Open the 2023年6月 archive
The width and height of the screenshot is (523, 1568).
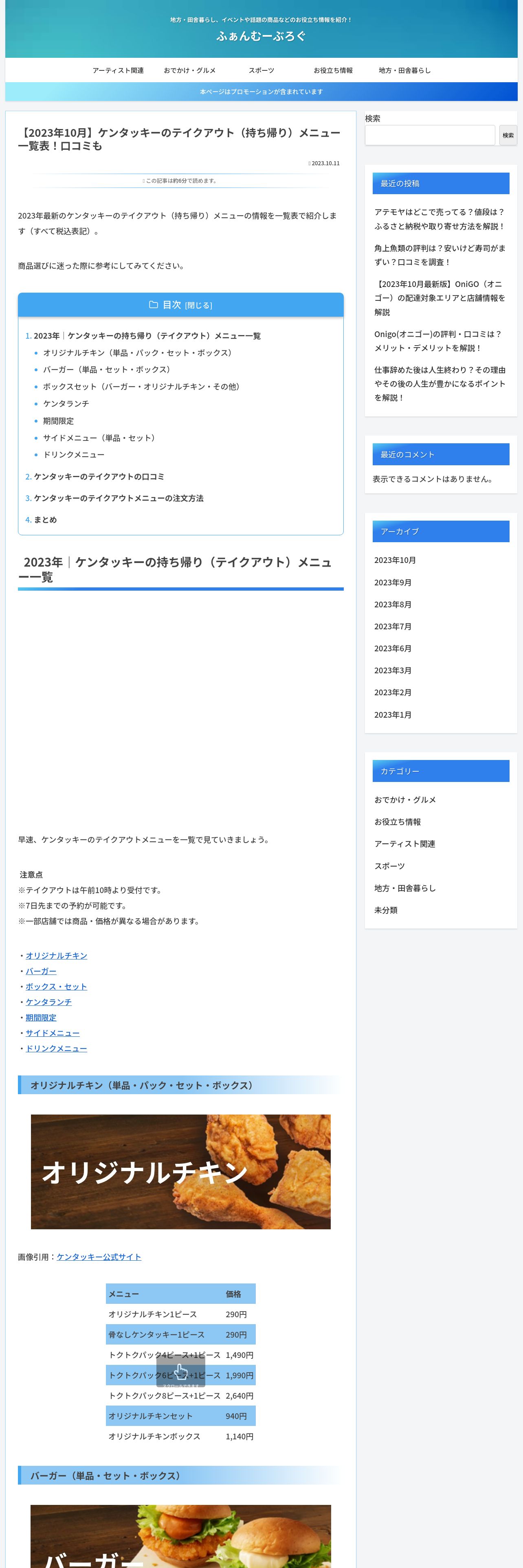click(x=393, y=649)
